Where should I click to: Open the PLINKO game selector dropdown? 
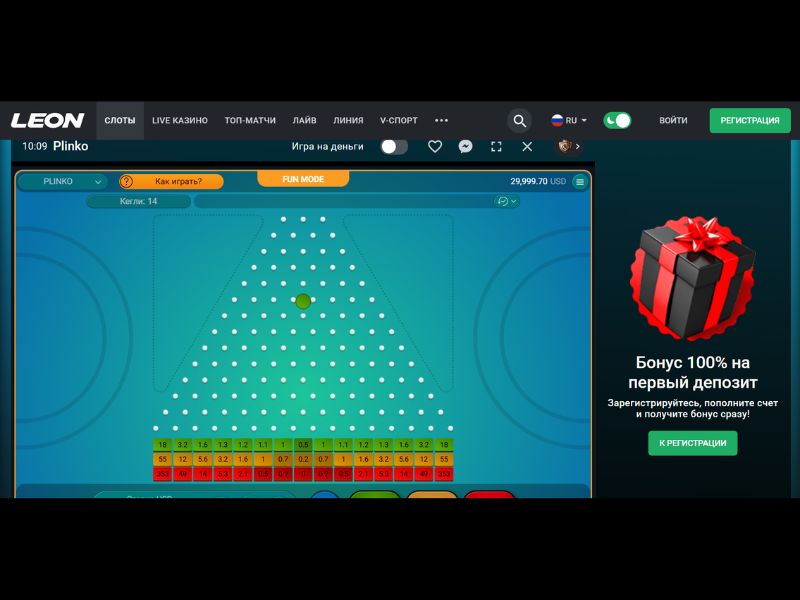click(62, 182)
